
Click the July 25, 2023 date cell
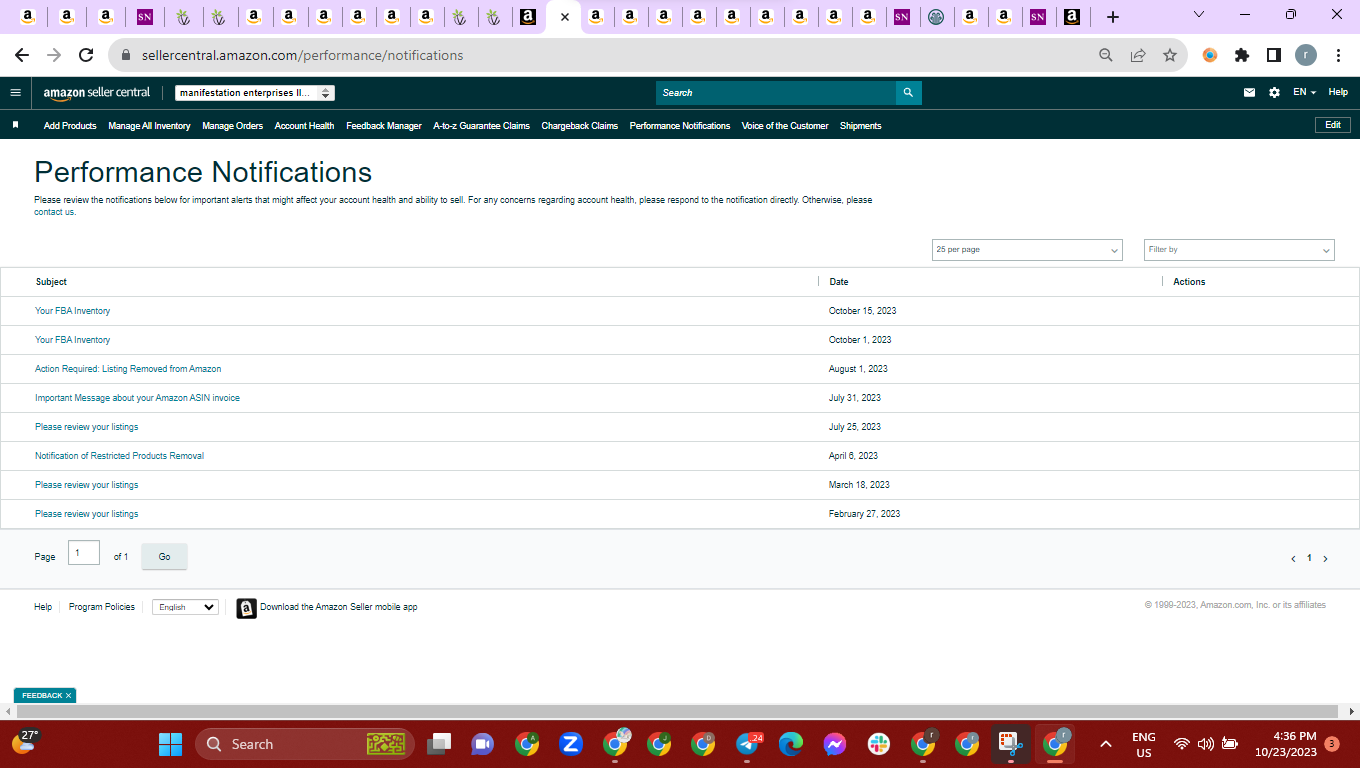coord(855,427)
